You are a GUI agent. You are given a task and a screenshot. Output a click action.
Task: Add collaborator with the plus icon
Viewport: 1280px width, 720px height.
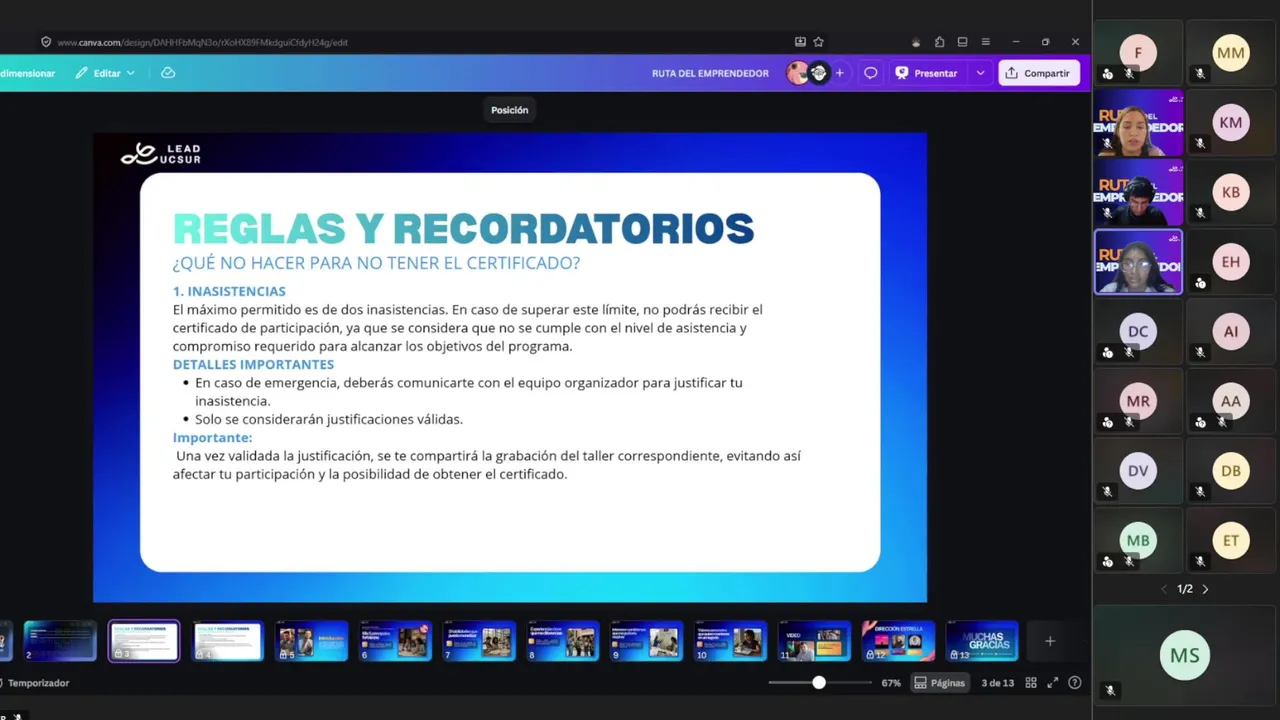(839, 73)
